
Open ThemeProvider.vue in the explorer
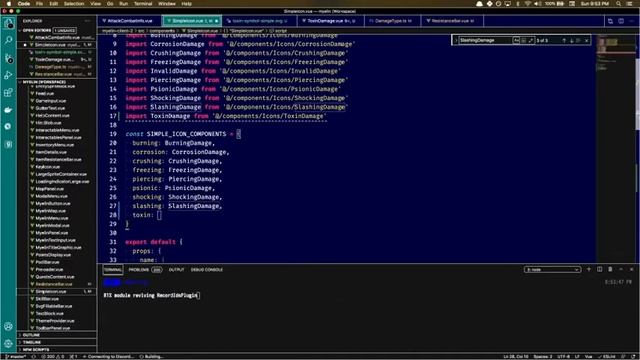55,321
